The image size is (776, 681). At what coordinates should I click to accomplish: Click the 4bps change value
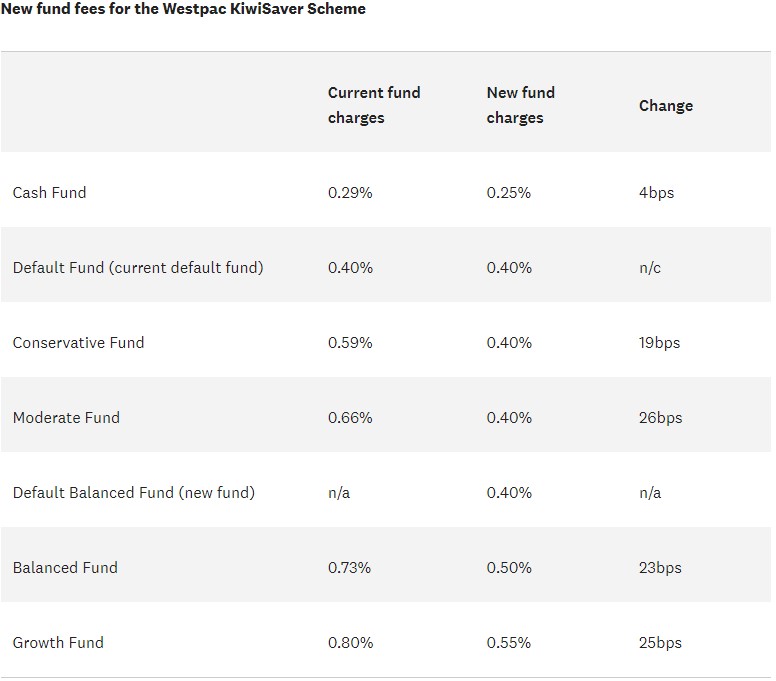(656, 193)
